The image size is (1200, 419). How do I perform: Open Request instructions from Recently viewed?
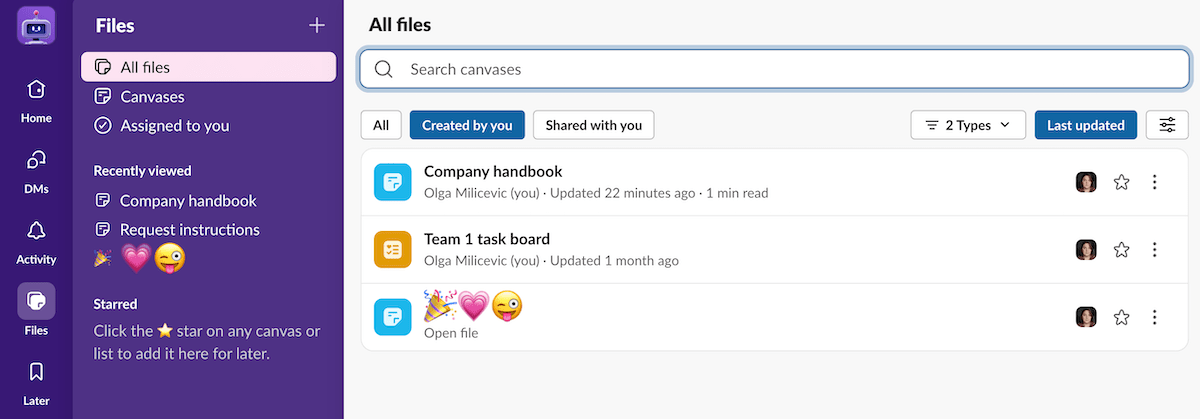coord(189,230)
